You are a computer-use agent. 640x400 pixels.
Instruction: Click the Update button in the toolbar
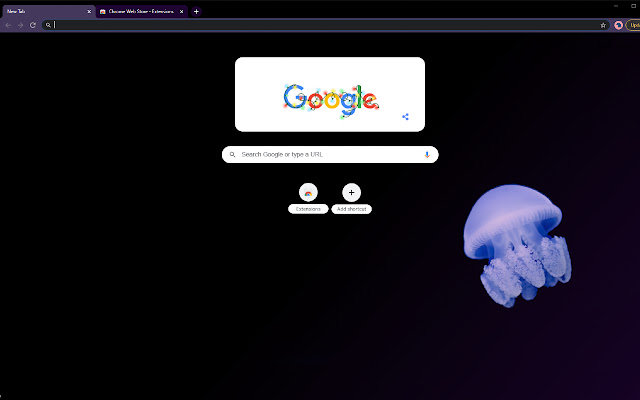pyautogui.click(x=634, y=25)
